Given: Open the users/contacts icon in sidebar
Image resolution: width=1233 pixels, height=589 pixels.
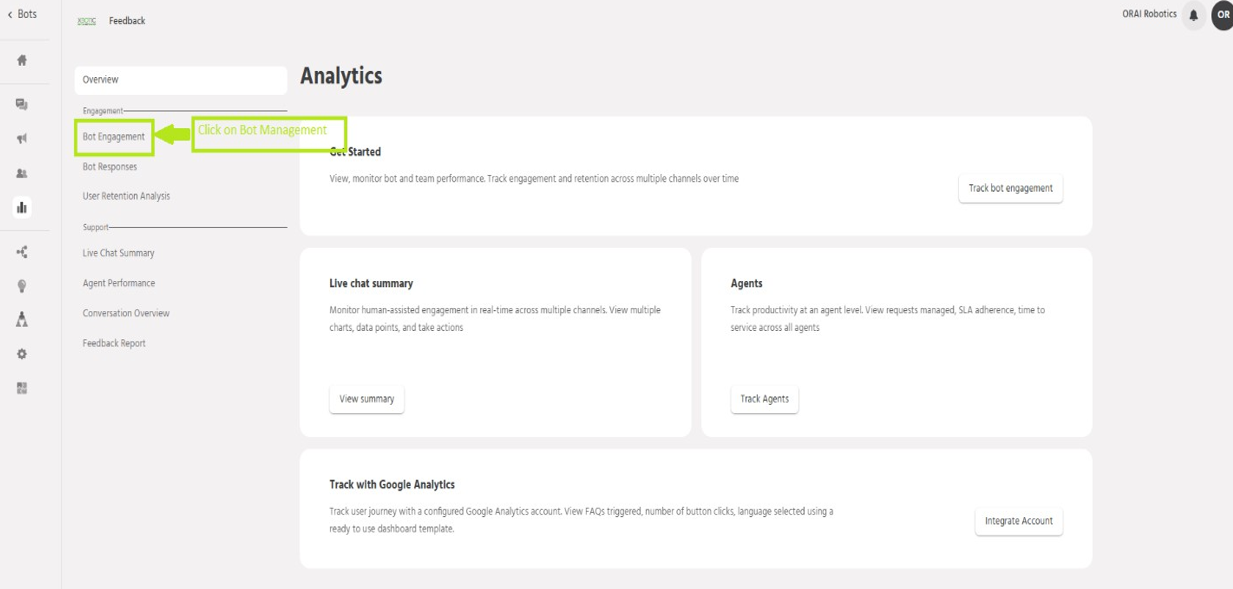Looking at the screenshot, I should [x=21, y=173].
